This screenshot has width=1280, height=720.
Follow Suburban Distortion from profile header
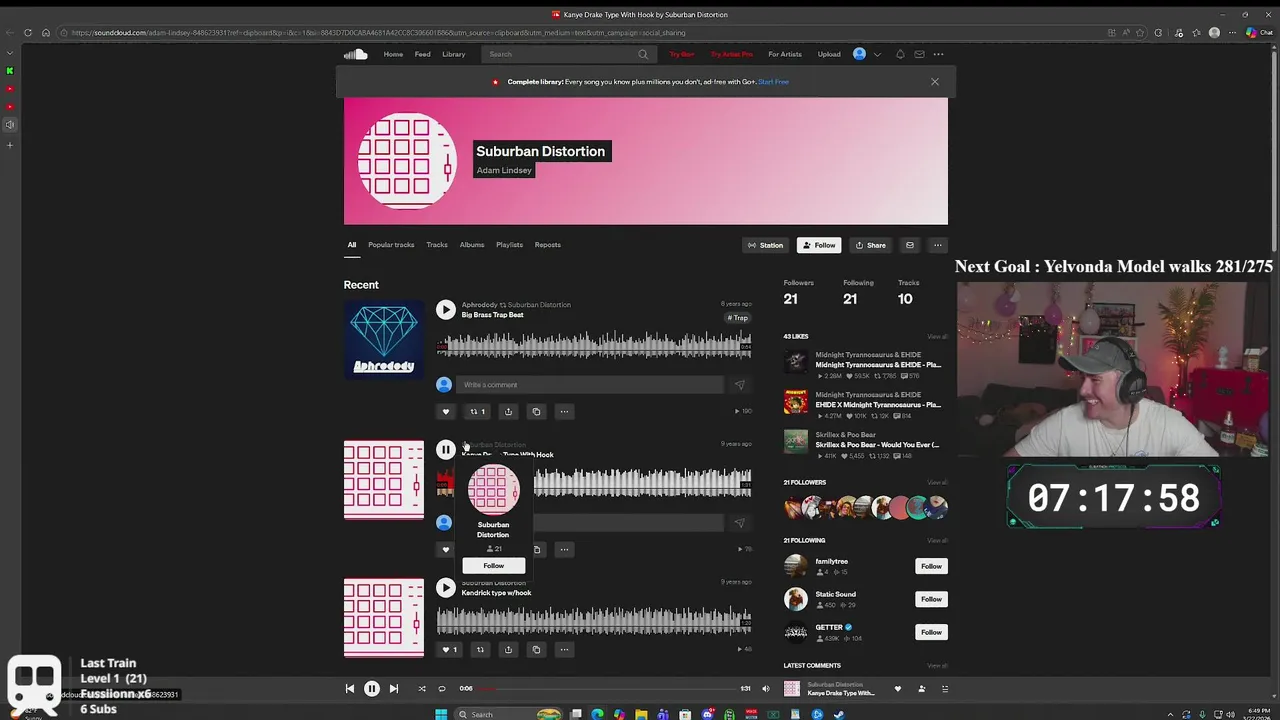[x=819, y=245]
